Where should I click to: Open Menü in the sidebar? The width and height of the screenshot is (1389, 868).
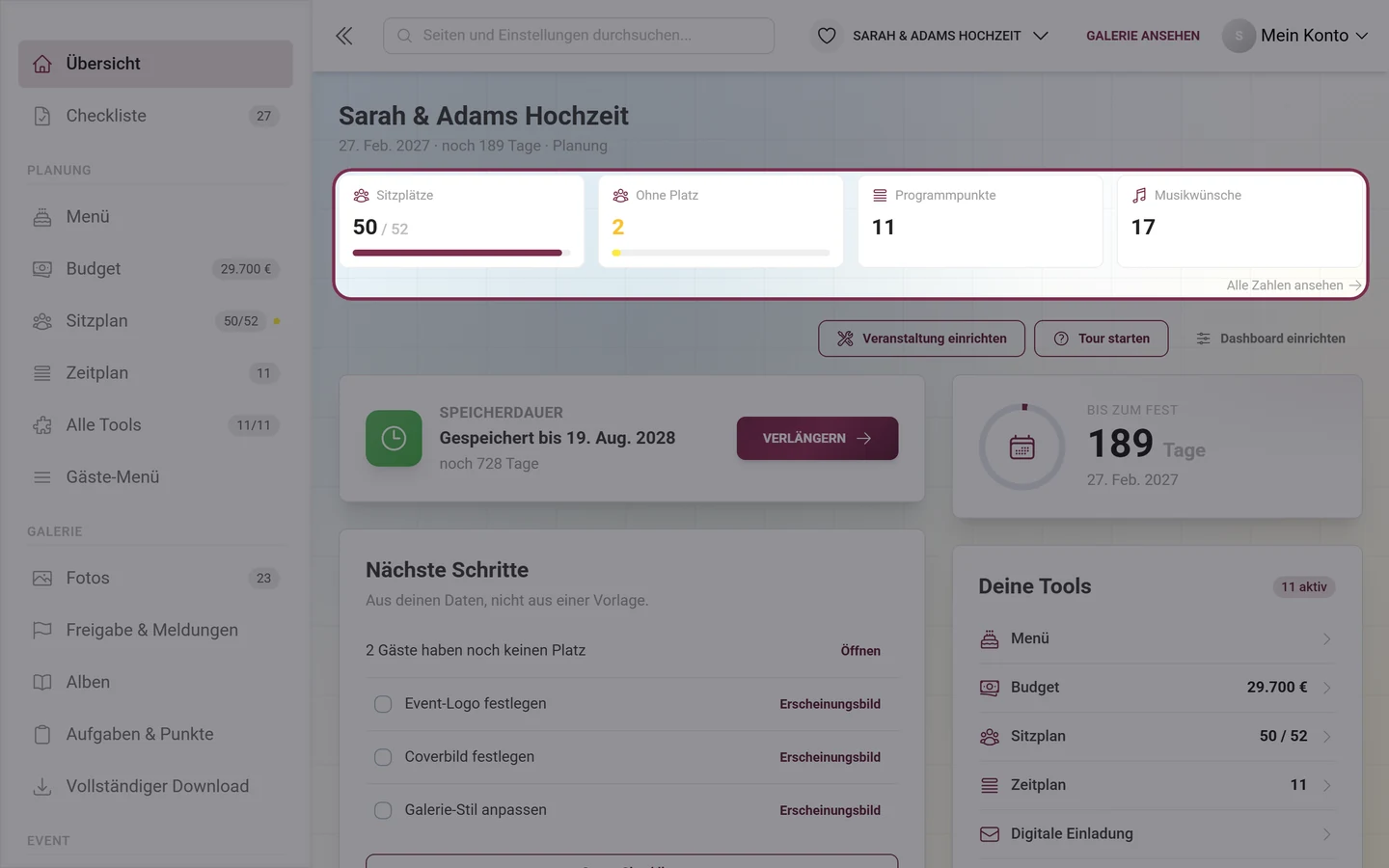pyautogui.click(x=155, y=217)
